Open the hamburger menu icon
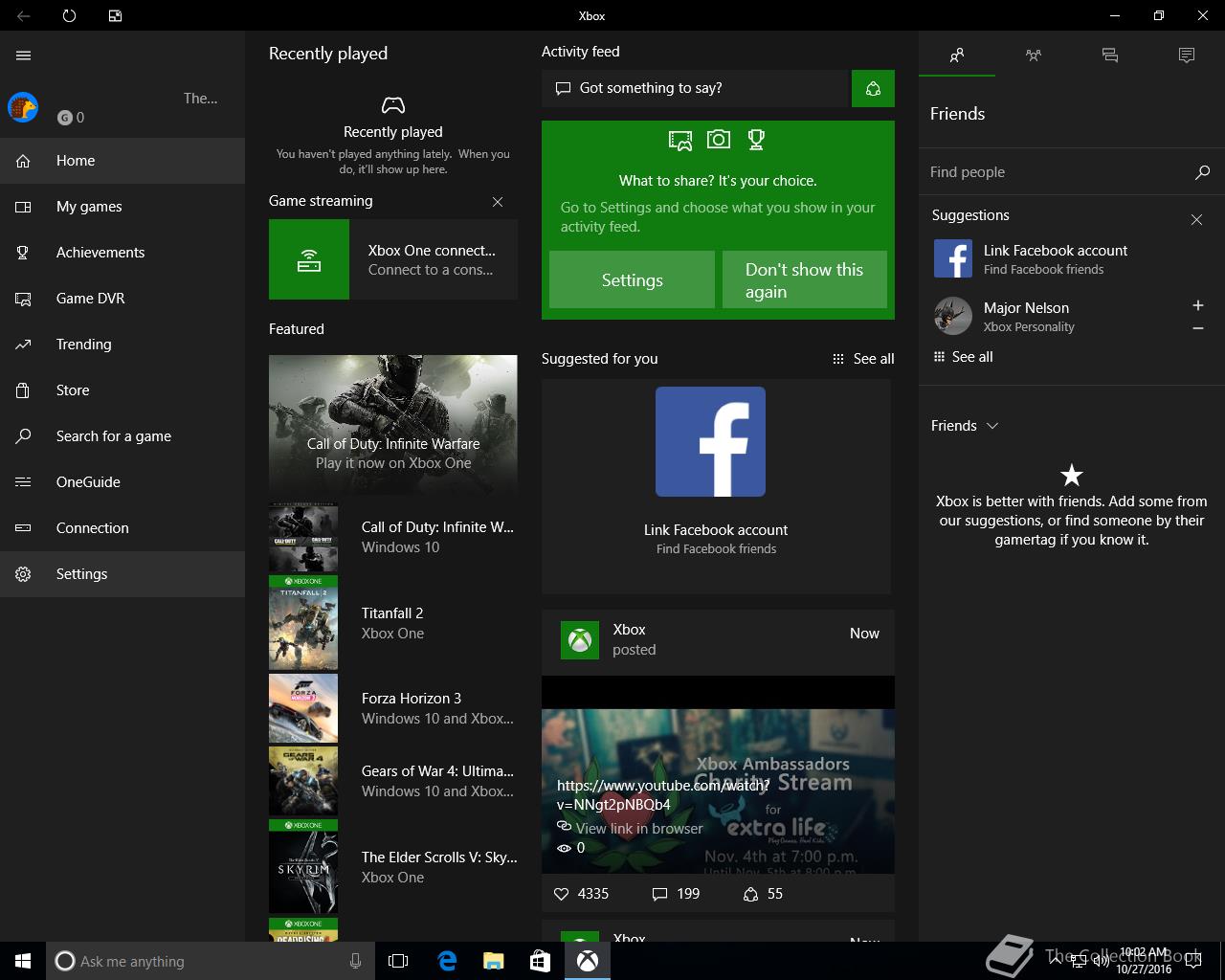The width and height of the screenshot is (1225, 980). point(23,56)
